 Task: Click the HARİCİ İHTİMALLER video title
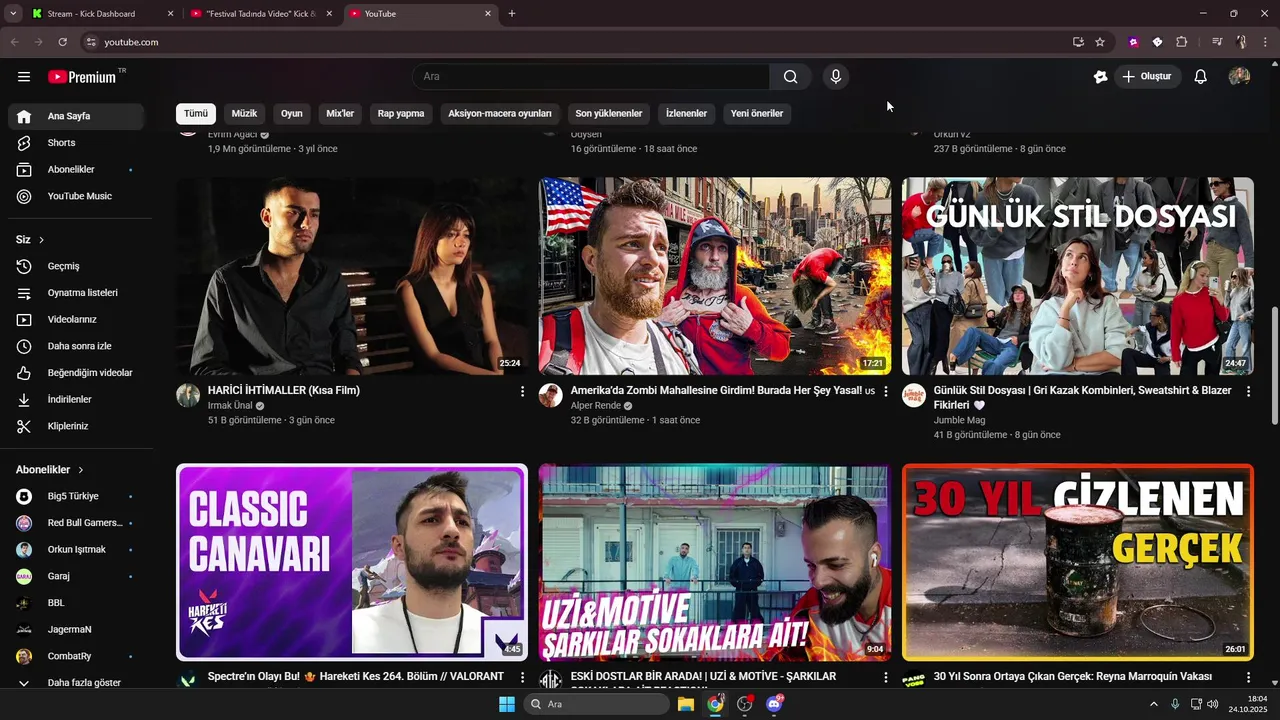(284, 391)
